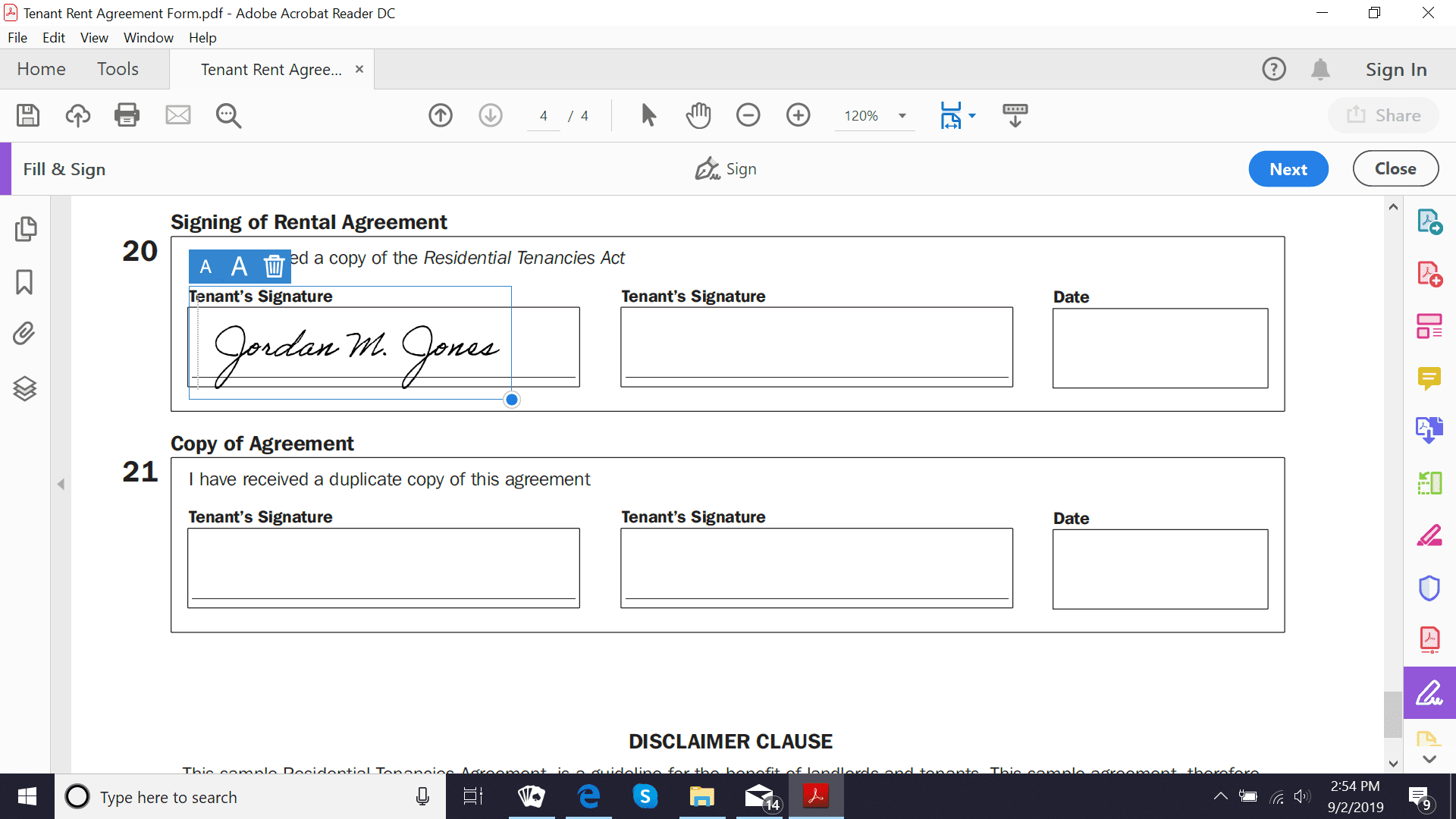Image resolution: width=1456 pixels, height=819 pixels.
Task: Click the page navigation down arrow
Action: pos(492,115)
